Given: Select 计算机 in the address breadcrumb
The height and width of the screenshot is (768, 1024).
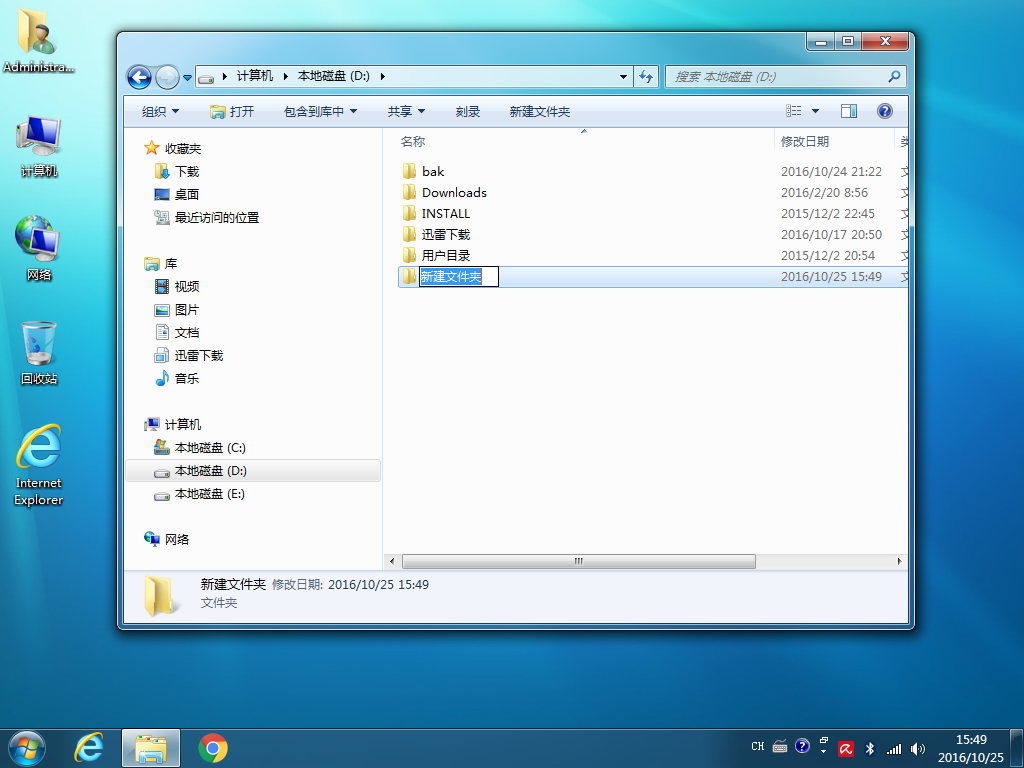Looking at the screenshot, I should (255, 76).
